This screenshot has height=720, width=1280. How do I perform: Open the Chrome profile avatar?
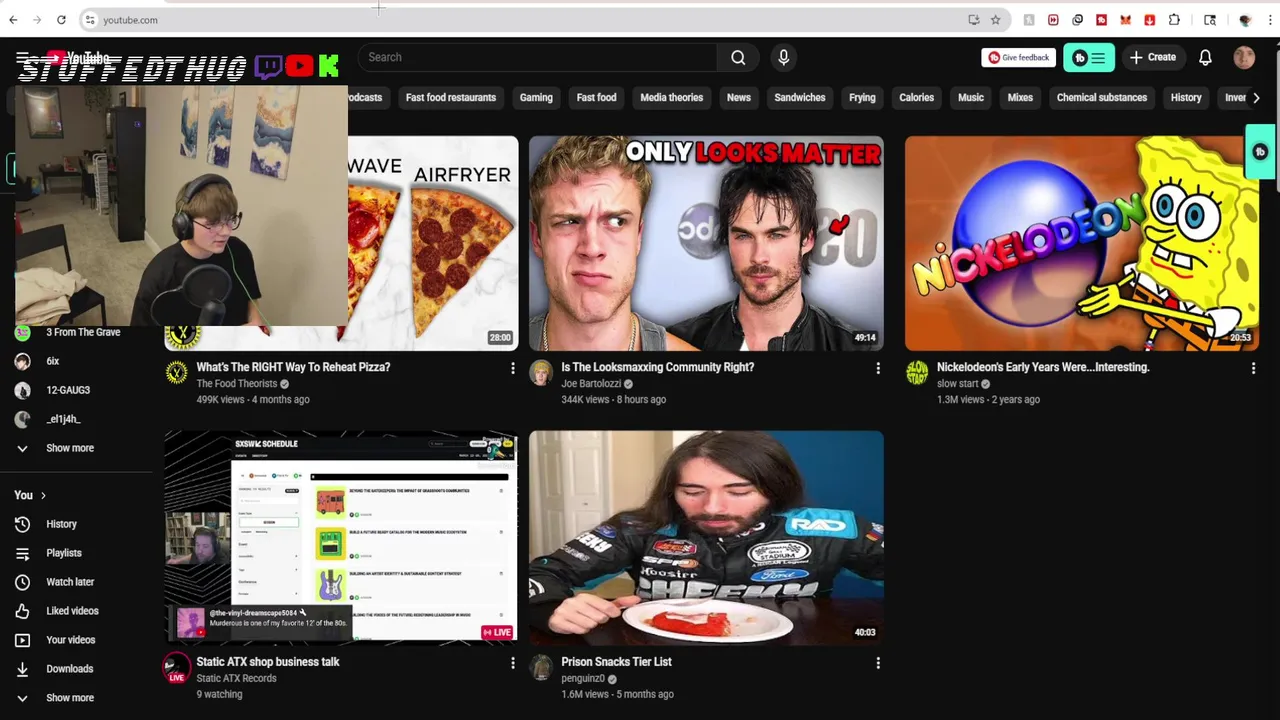click(x=1245, y=20)
